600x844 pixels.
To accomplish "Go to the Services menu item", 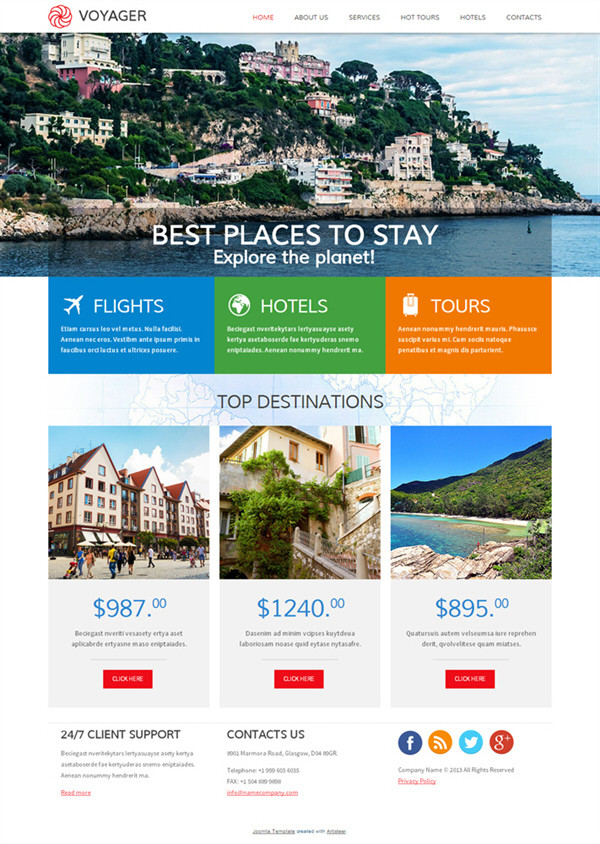I will [x=364, y=17].
